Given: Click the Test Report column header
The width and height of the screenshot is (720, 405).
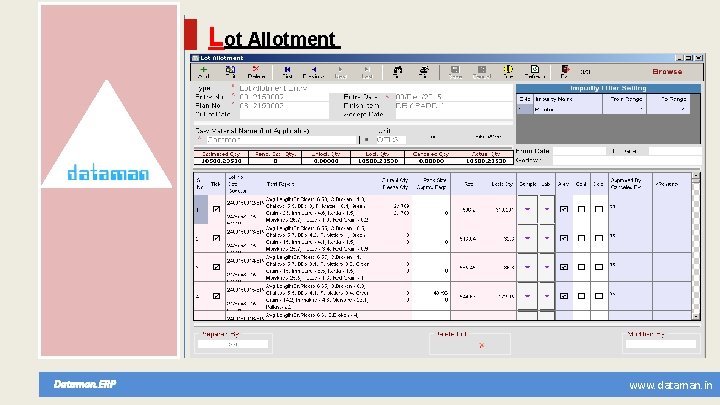Looking at the screenshot, I should [280, 184].
